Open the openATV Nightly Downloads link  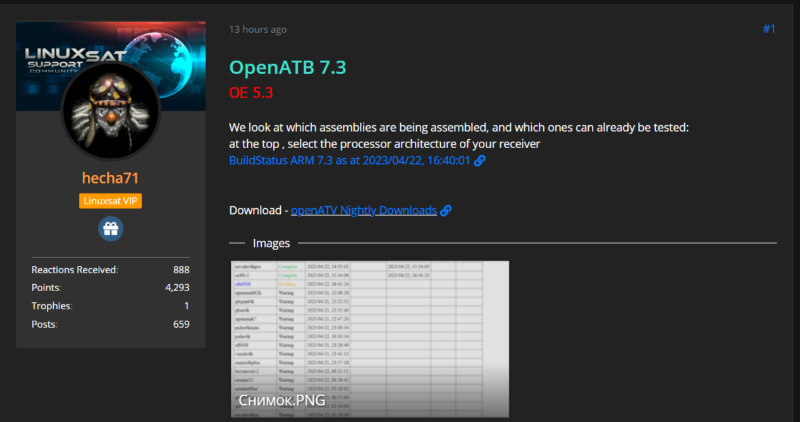pos(364,210)
